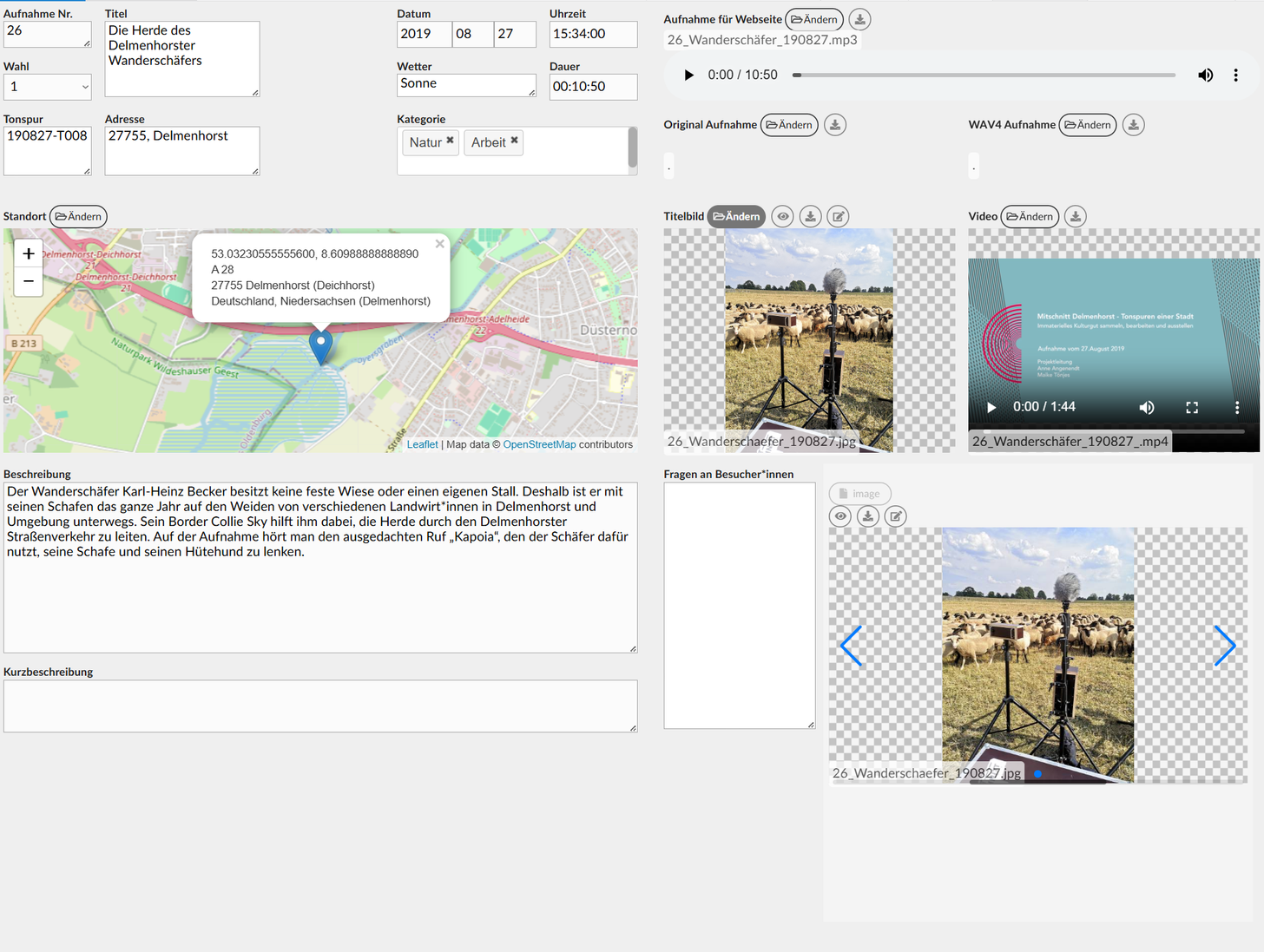Download the Titelbild image
This screenshot has width=1264, height=952.
(810, 217)
